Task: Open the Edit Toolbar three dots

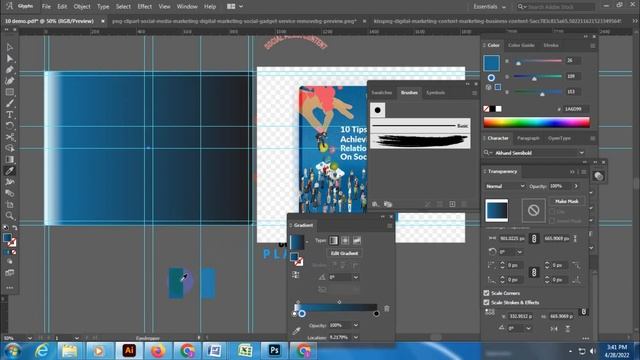Action: pyautogui.click(x=9, y=288)
